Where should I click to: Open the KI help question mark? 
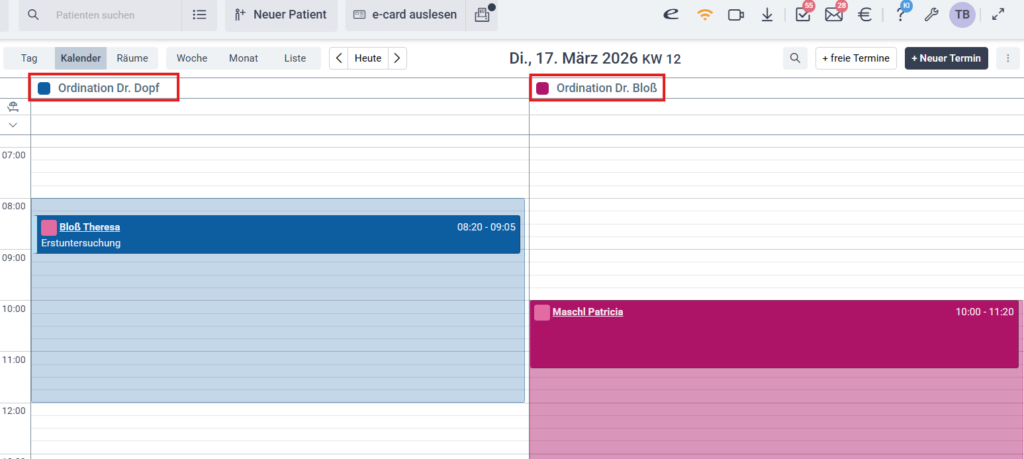tap(900, 15)
